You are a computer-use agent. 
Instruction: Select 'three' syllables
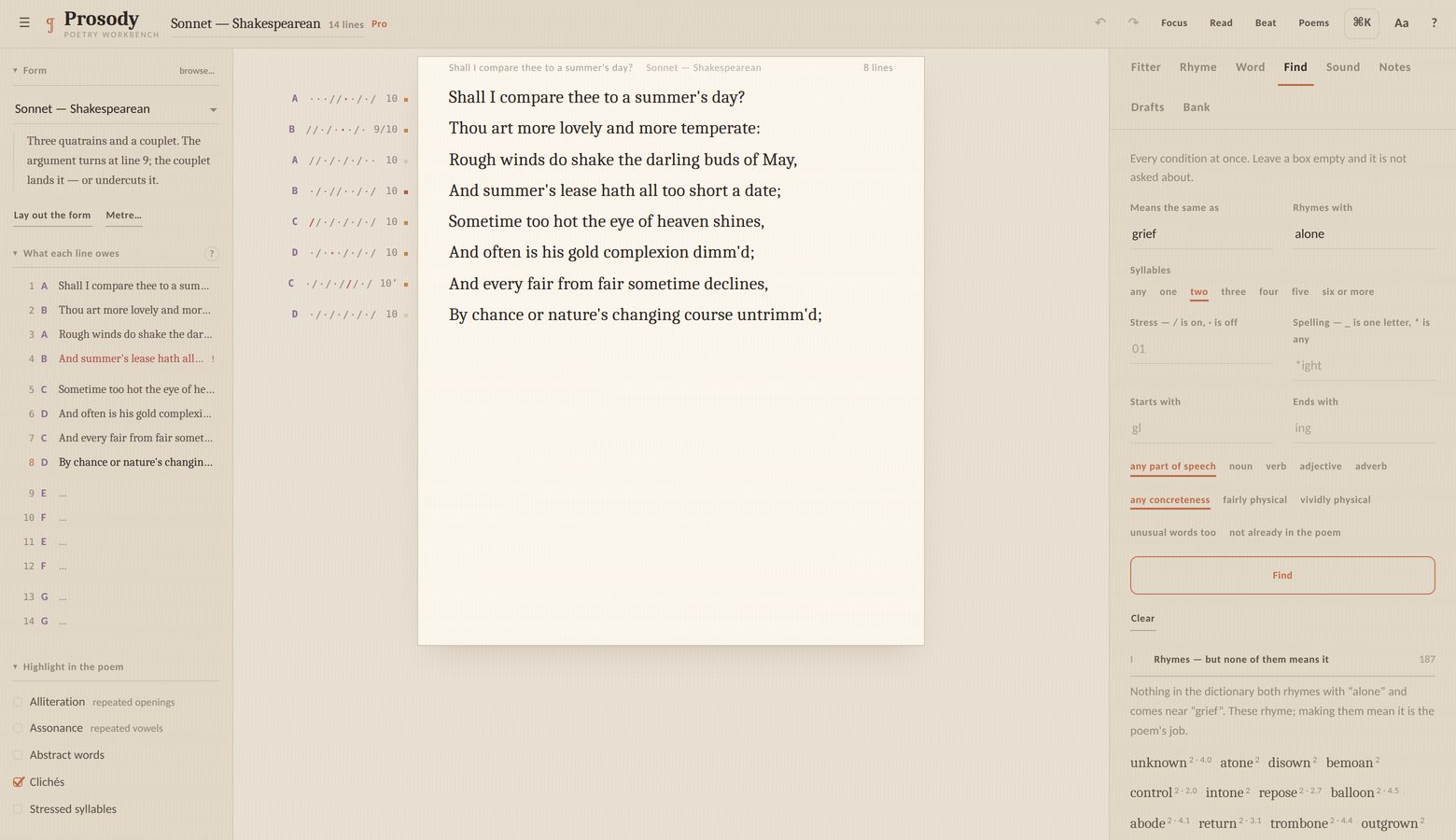1233,292
